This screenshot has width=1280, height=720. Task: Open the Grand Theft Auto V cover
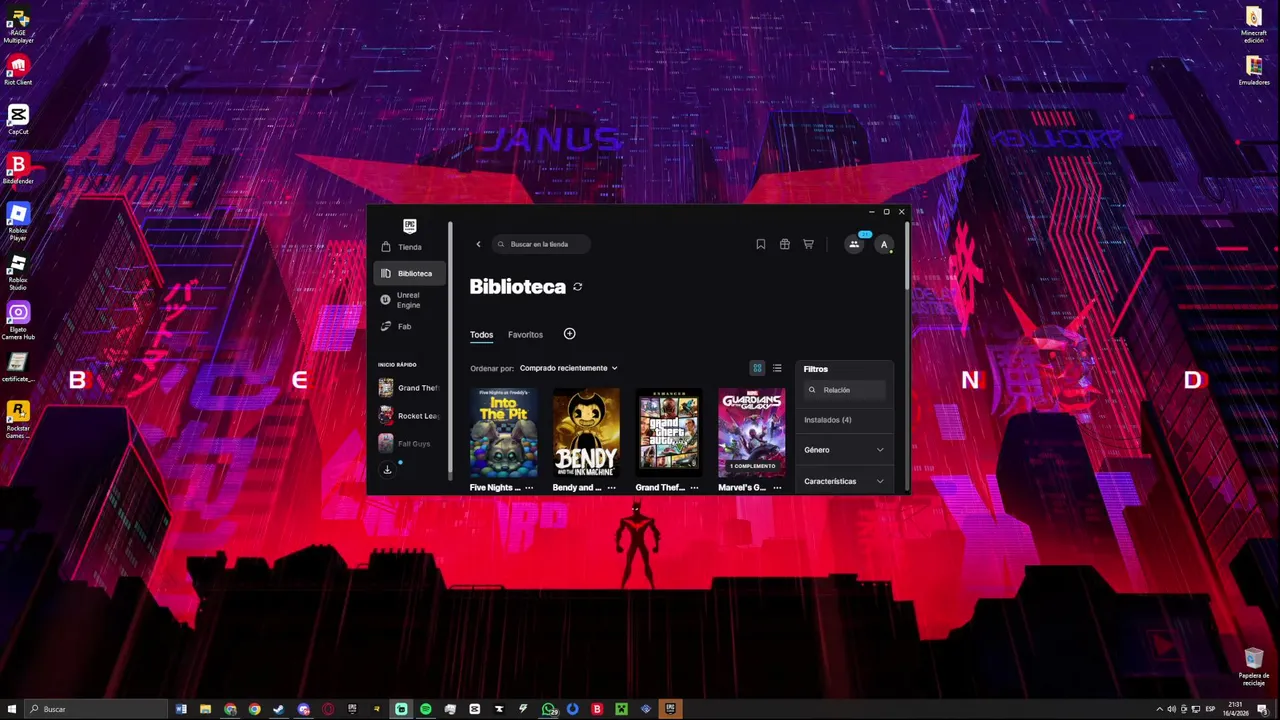[669, 433]
